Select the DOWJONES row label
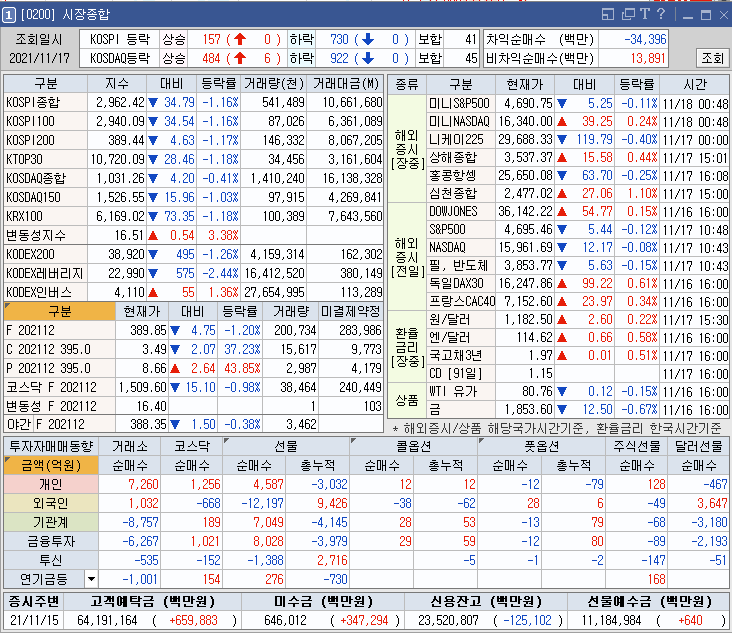Image resolution: width=732 pixels, height=633 pixels. 460,211
